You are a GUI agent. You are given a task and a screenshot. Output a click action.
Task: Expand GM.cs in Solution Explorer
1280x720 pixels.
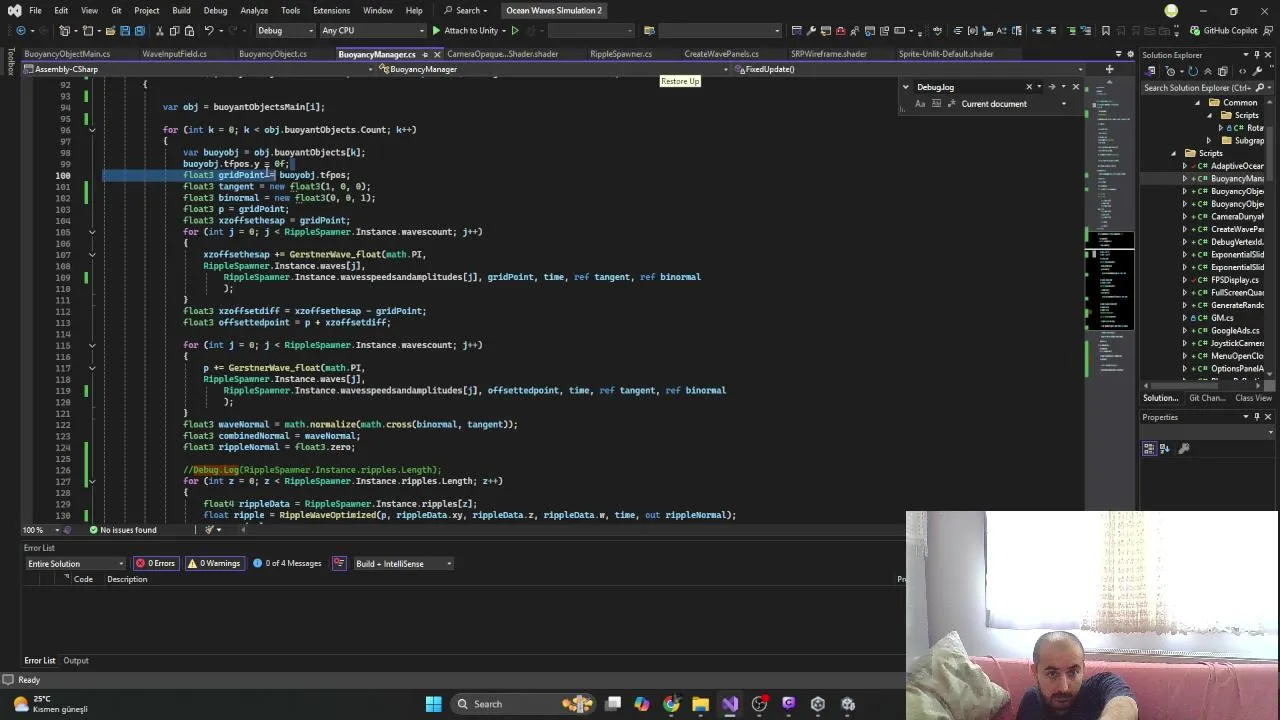click(1185, 318)
